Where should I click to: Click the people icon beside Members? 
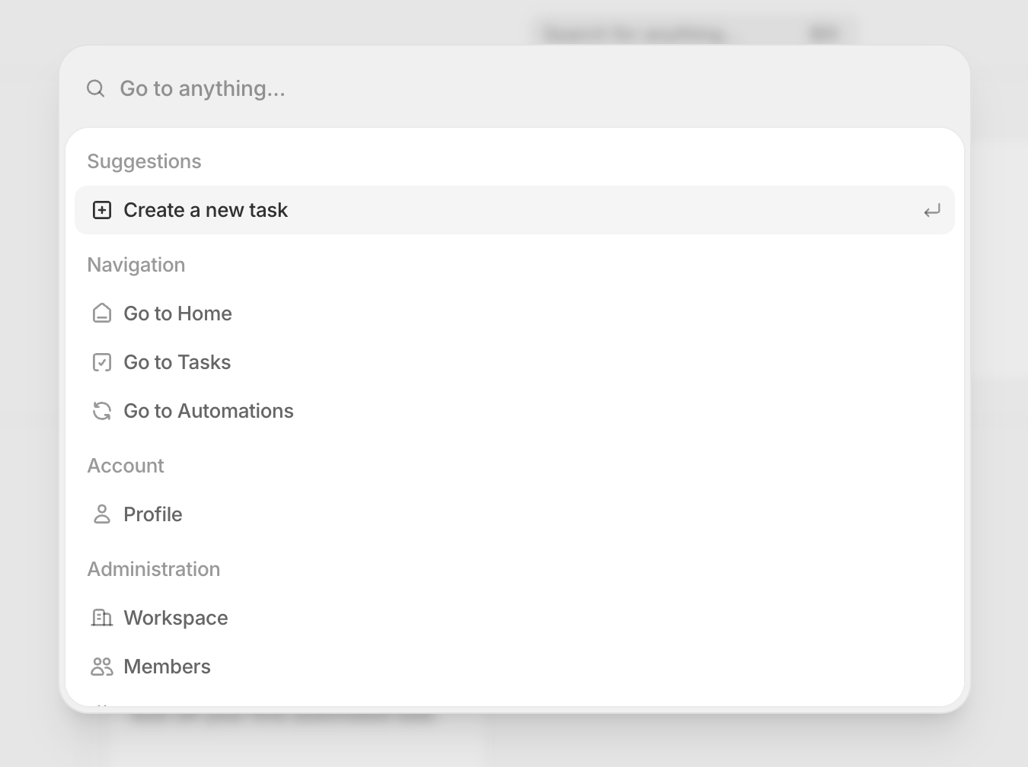(102, 666)
